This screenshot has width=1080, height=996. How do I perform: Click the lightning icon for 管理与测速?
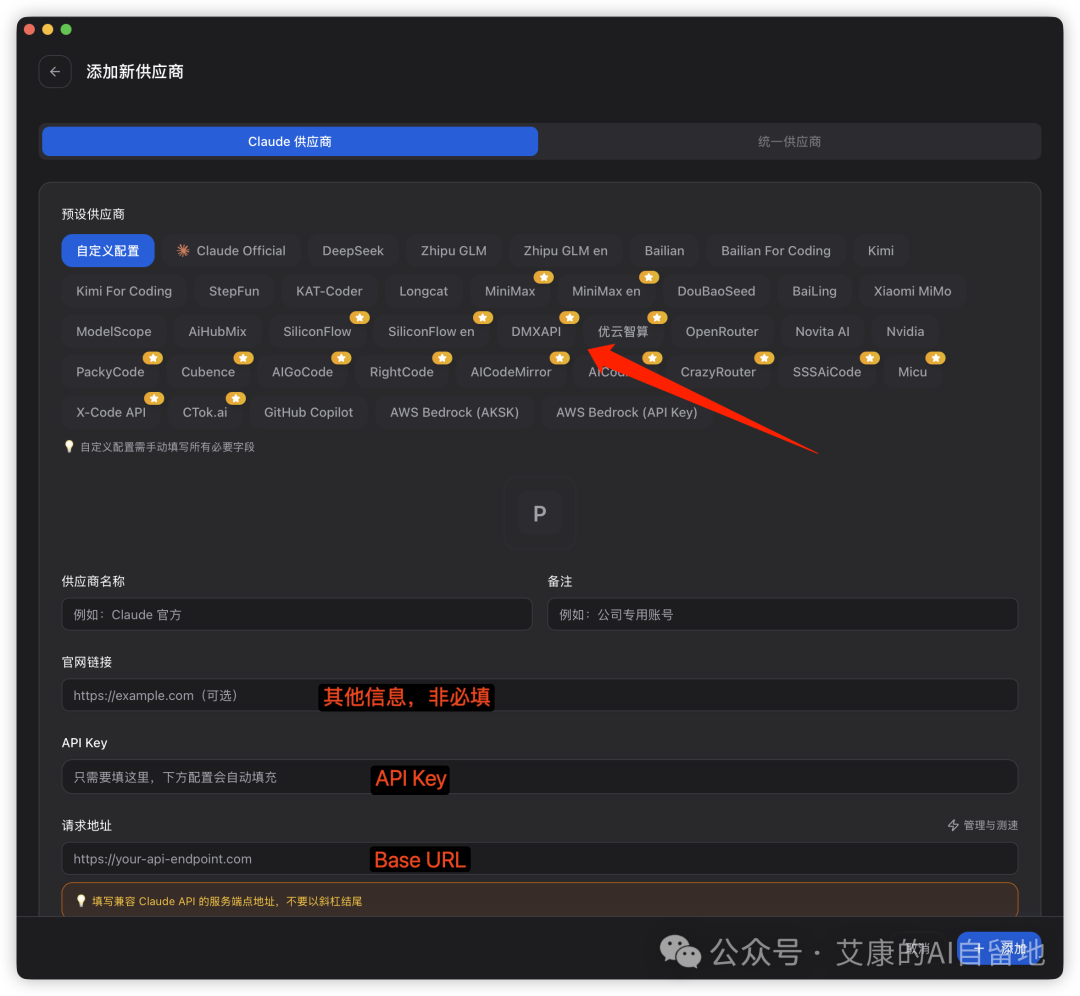click(953, 825)
